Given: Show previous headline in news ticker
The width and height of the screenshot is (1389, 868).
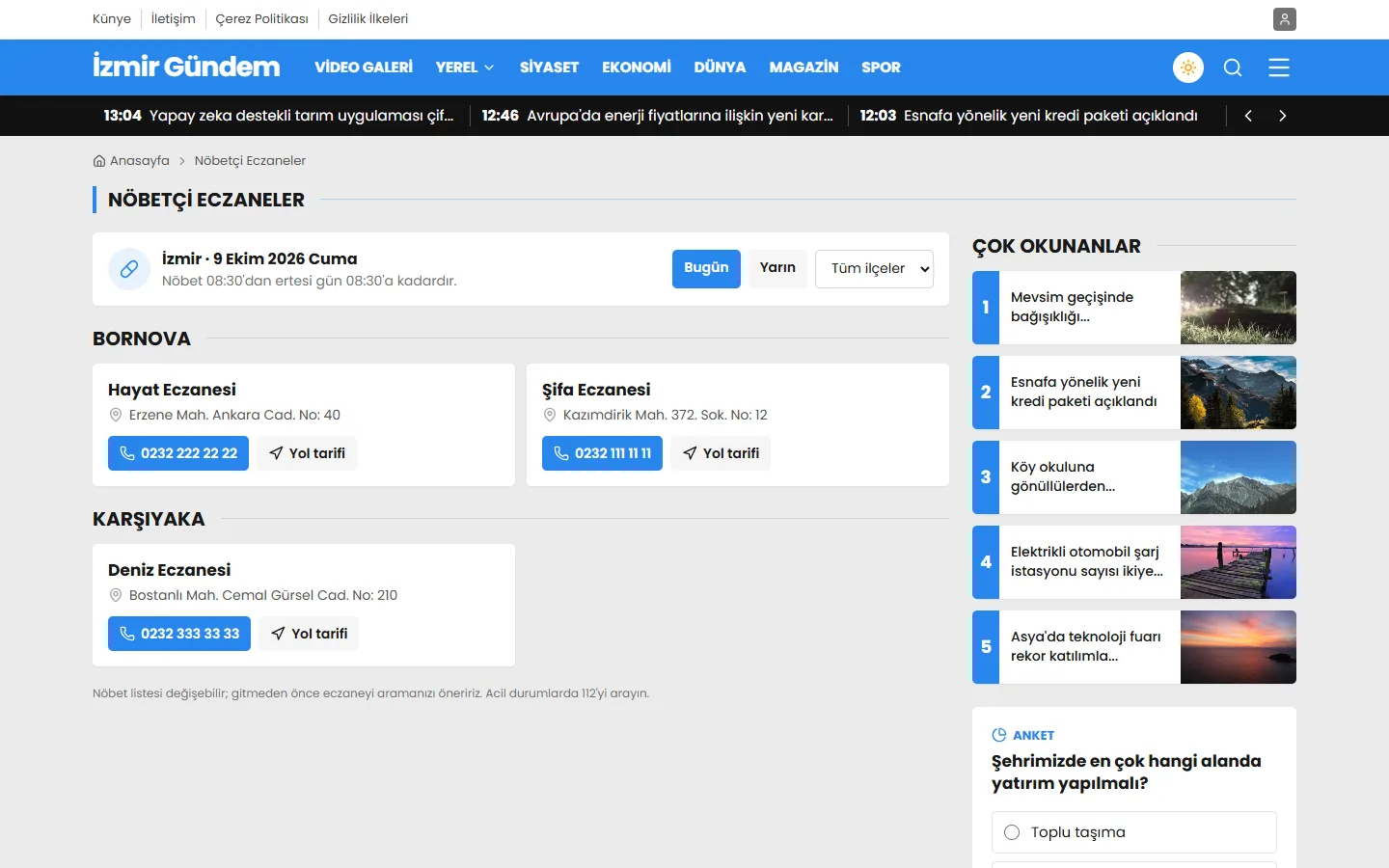Looking at the screenshot, I should (x=1248, y=116).
